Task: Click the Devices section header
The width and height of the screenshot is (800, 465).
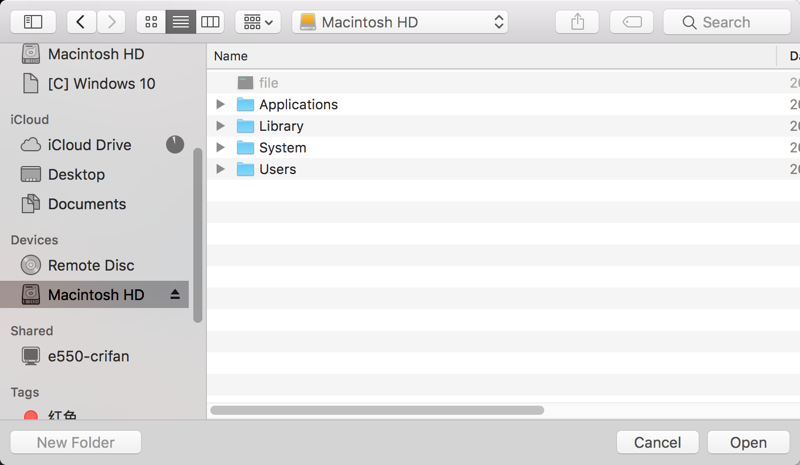Action: point(34,240)
